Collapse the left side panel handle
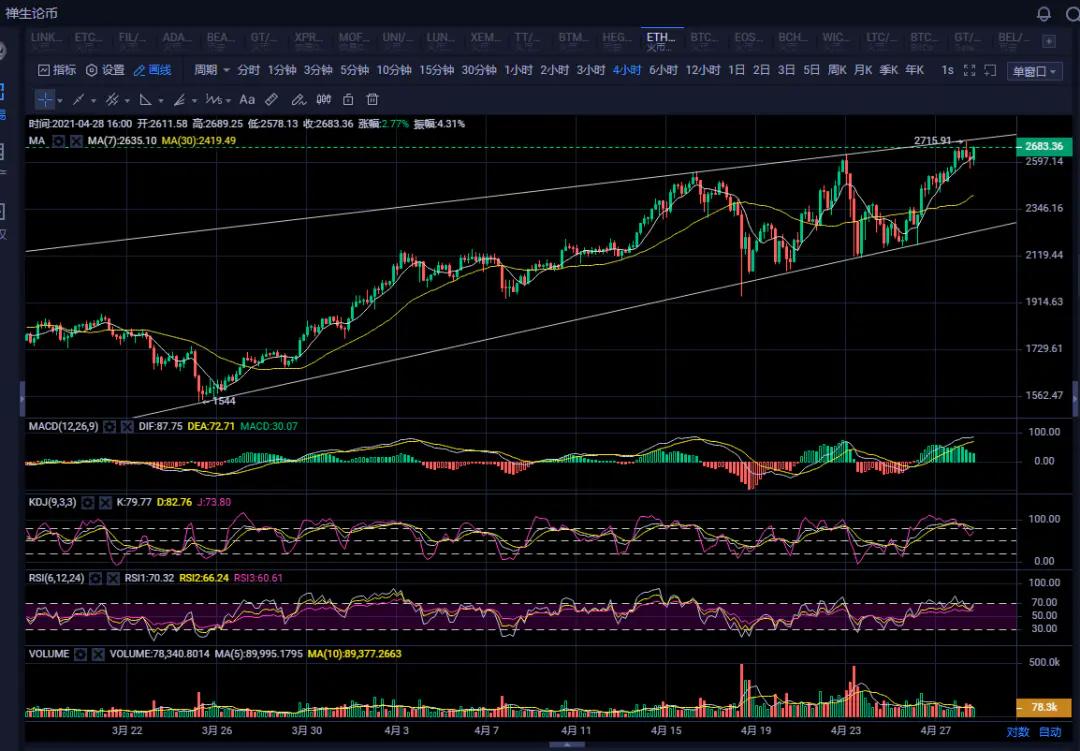The width and height of the screenshot is (1080, 751). pos(22,398)
